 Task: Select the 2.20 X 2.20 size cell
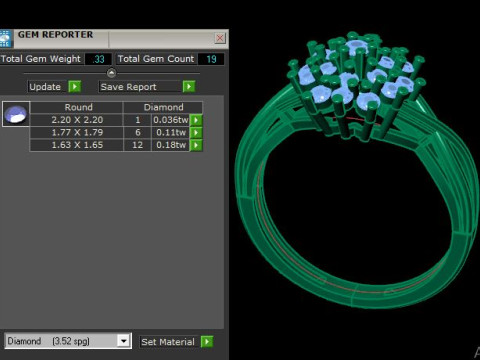(77, 120)
